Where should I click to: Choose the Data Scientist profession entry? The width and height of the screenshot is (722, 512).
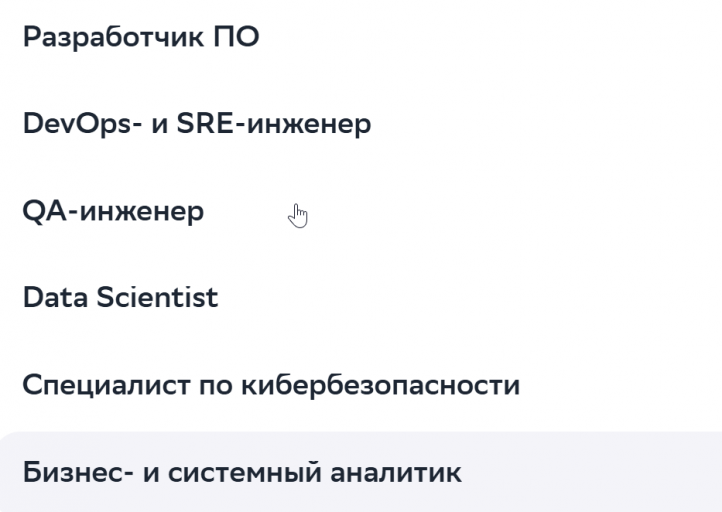(x=361, y=297)
